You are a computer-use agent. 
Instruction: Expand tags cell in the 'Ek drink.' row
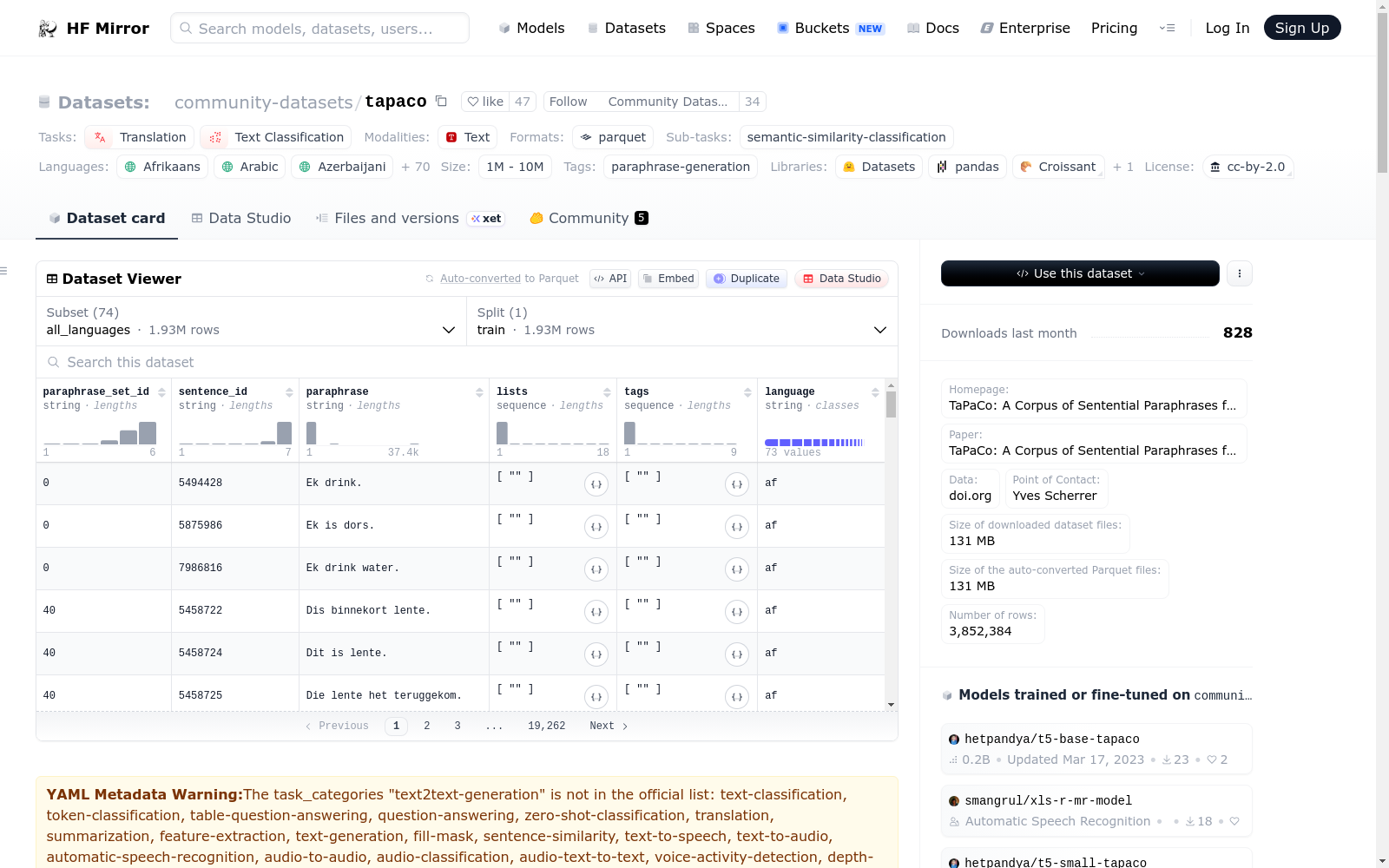737,484
